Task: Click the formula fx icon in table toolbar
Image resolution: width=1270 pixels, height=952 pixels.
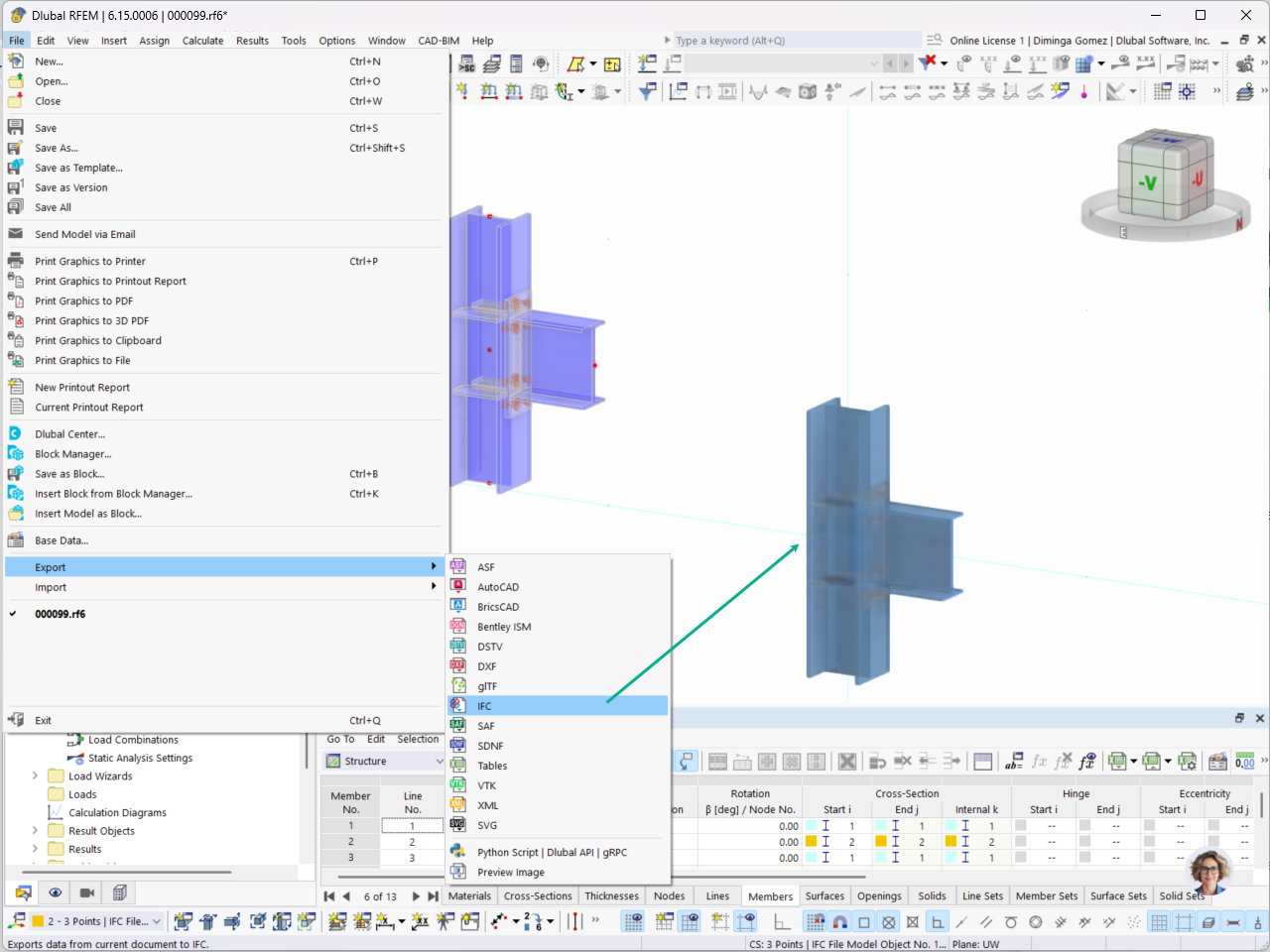Action: point(1039,762)
